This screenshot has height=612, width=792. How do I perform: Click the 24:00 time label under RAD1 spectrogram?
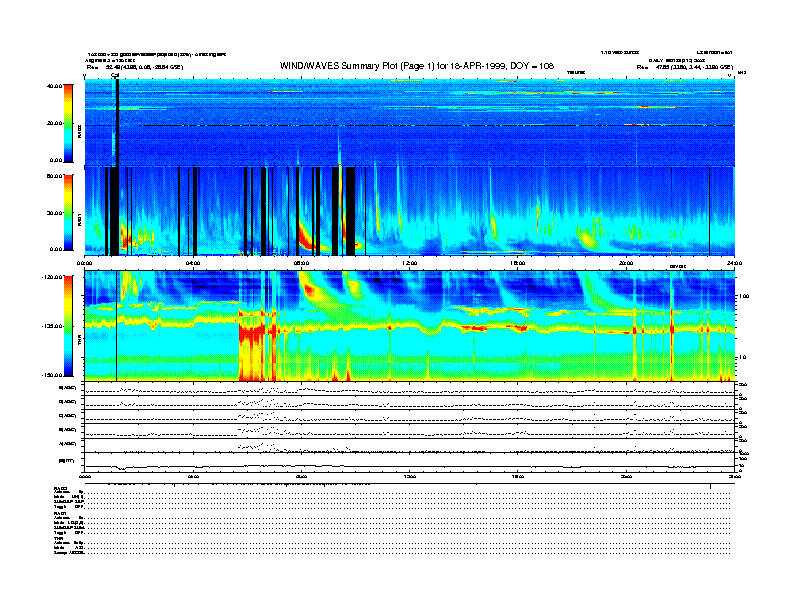(734, 263)
